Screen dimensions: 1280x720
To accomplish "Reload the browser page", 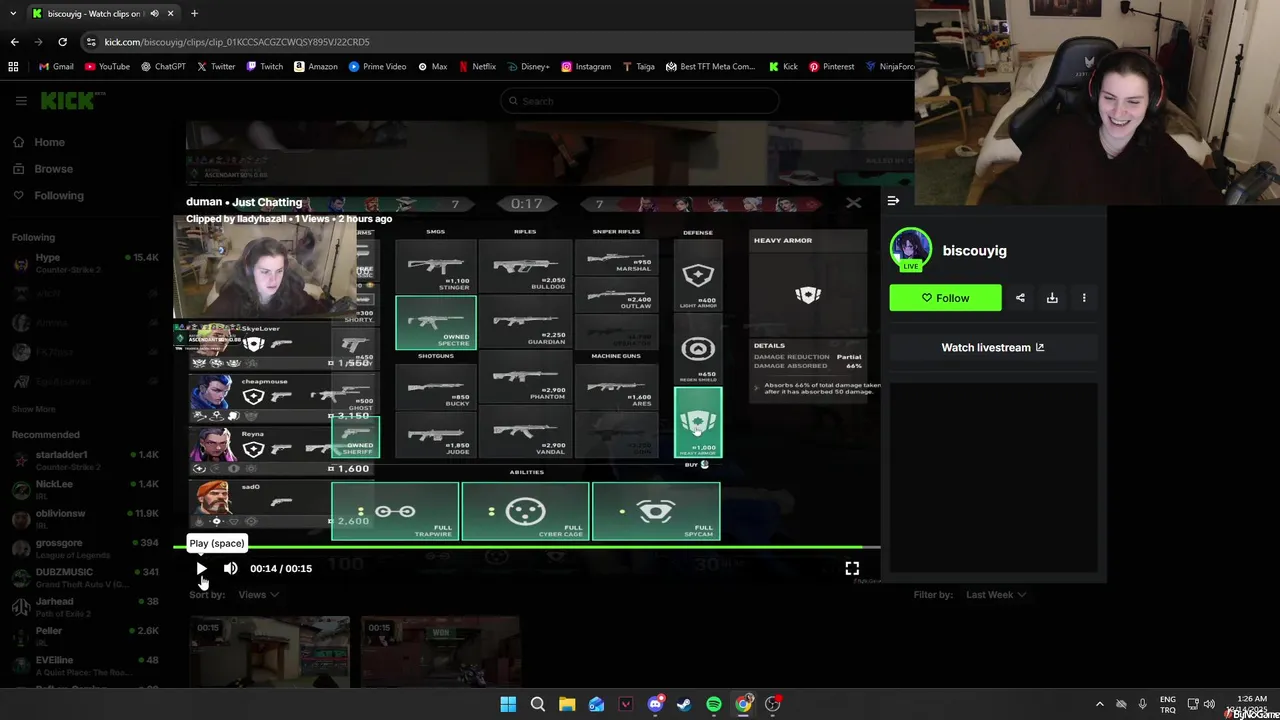I will pos(62,42).
